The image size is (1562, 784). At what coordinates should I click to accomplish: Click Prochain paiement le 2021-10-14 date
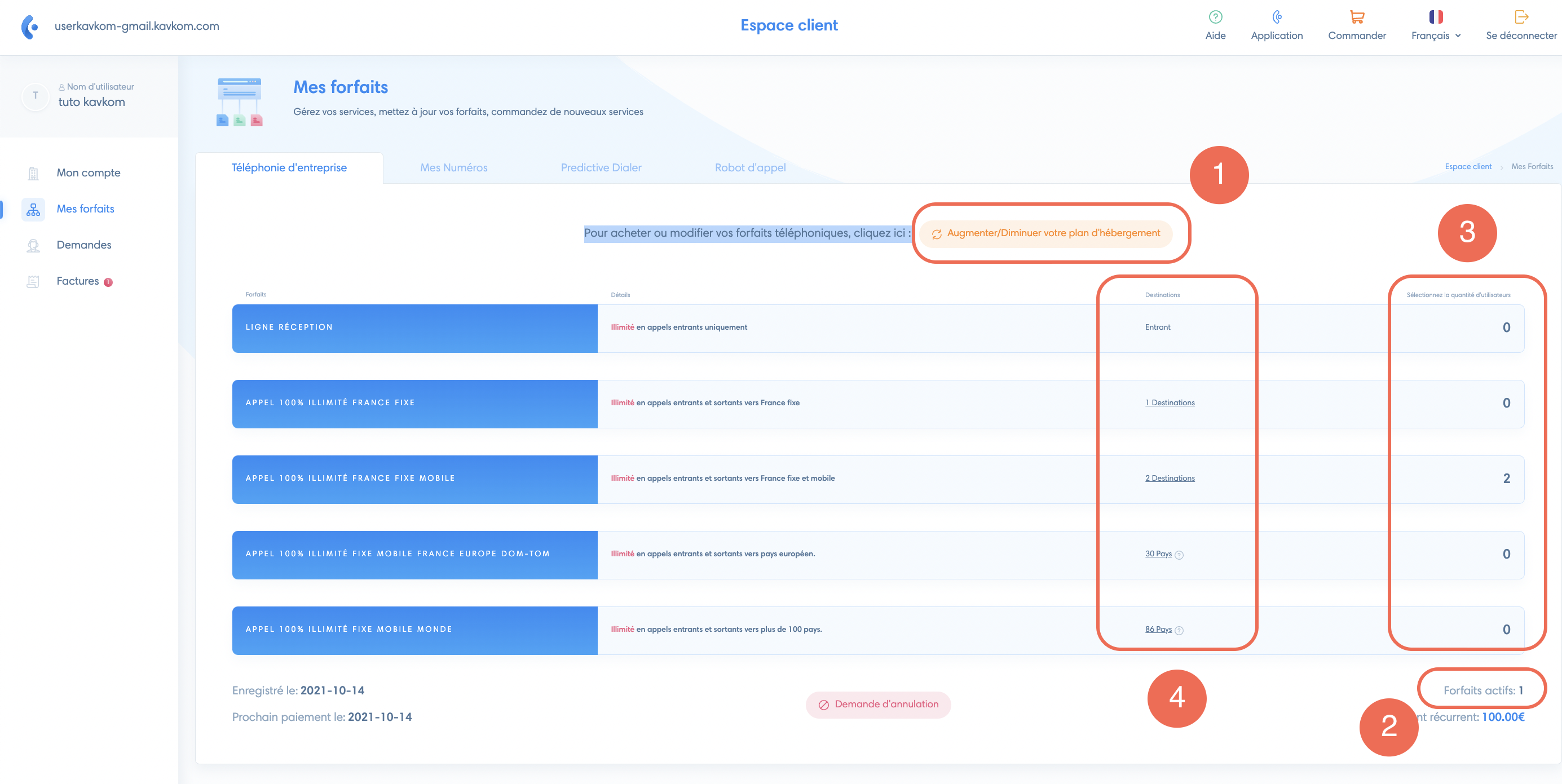pyautogui.click(x=322, y=717)
